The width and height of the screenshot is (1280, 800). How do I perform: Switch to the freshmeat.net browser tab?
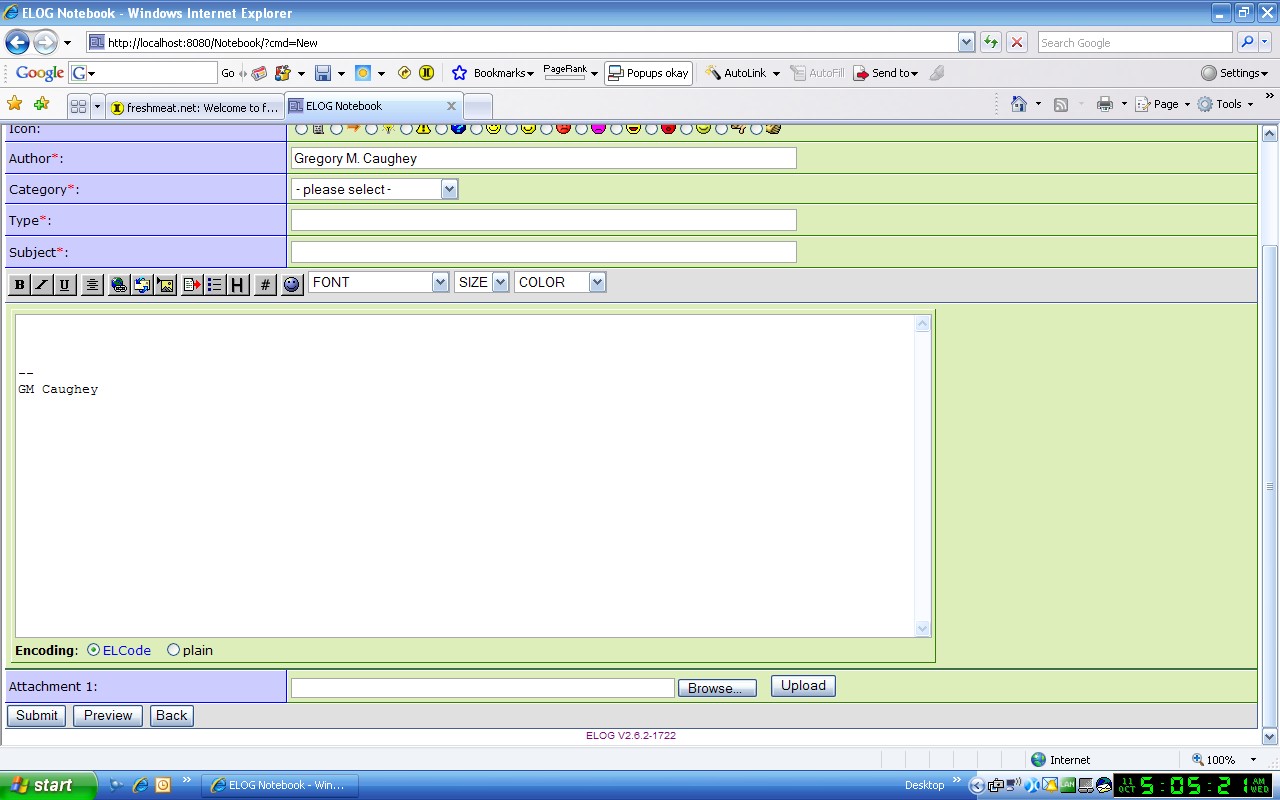click(195, 107)
